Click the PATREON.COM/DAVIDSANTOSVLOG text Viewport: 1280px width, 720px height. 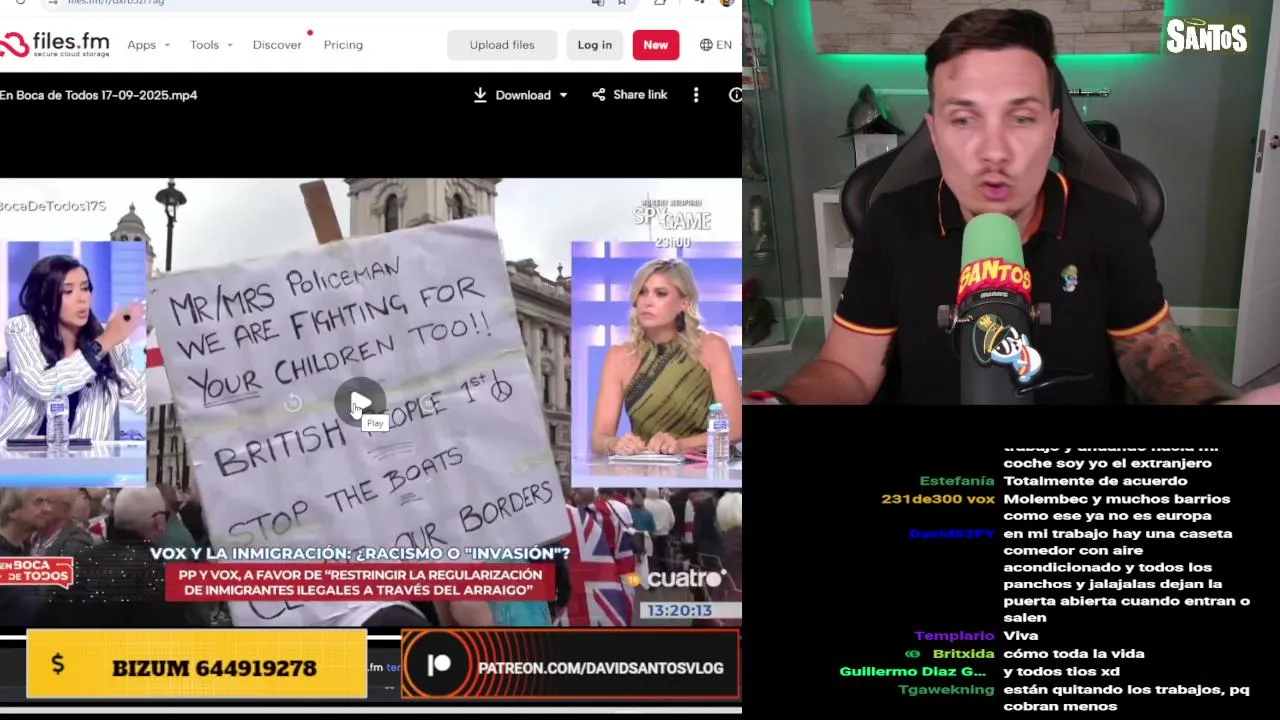(x=600, y=668)
